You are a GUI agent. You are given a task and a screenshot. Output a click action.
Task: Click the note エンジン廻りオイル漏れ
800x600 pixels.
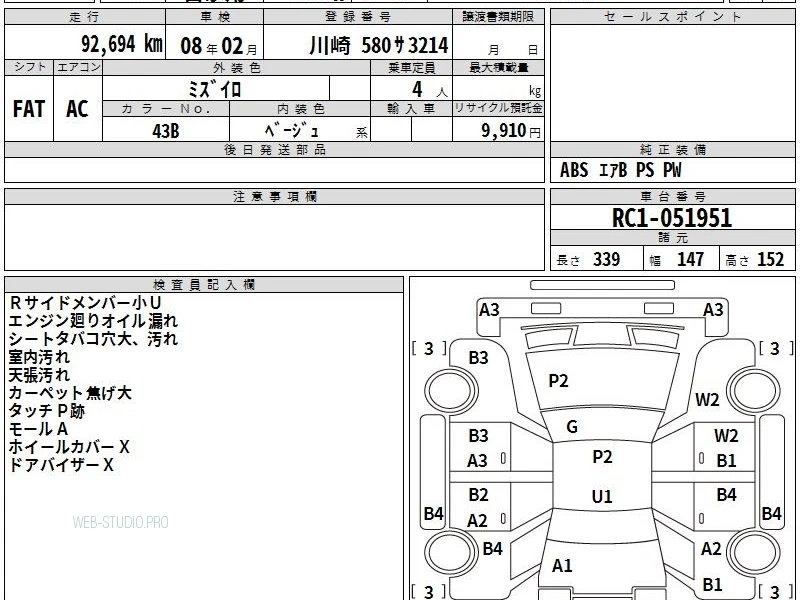(x=93, y=321)
